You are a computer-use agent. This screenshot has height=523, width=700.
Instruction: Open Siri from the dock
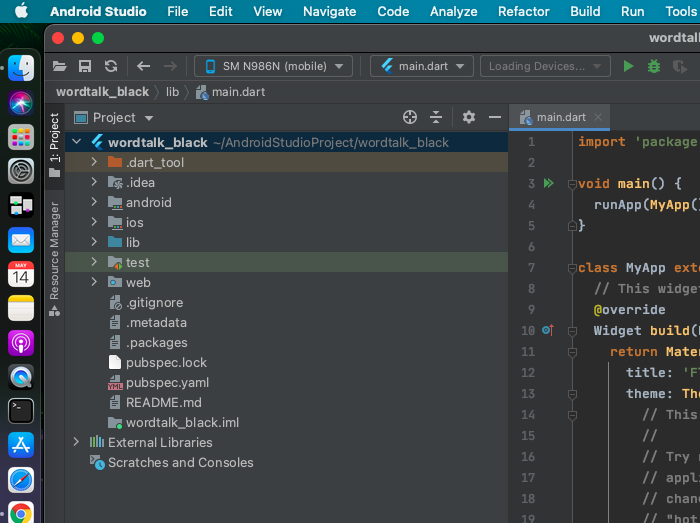tap(21, 102)
